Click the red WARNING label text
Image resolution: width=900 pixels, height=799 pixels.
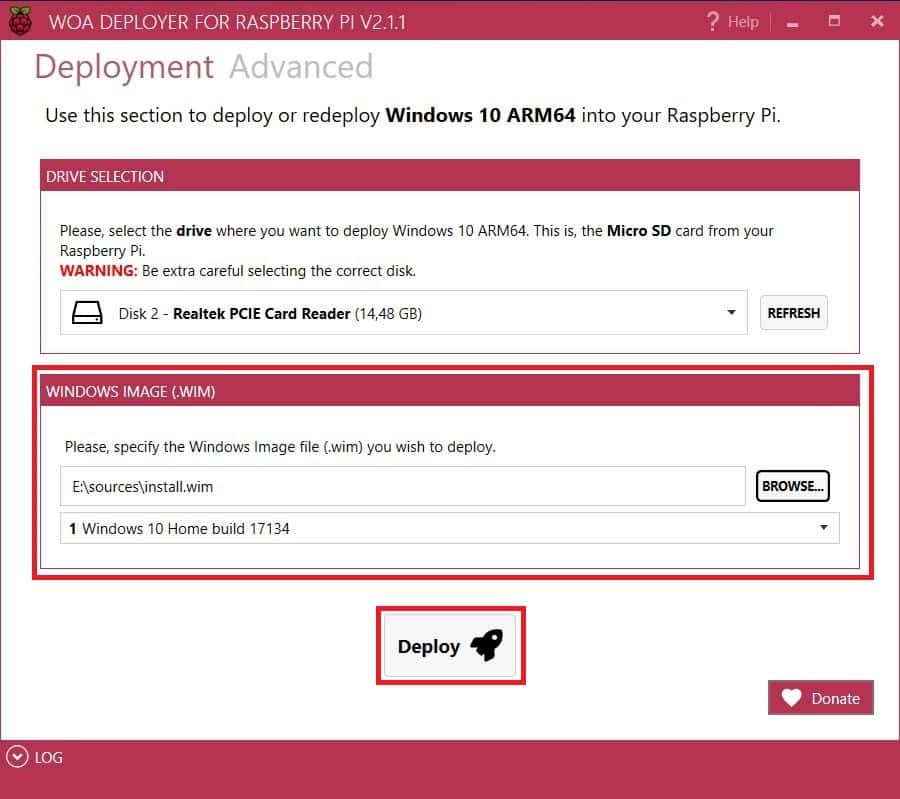[98, 270]
